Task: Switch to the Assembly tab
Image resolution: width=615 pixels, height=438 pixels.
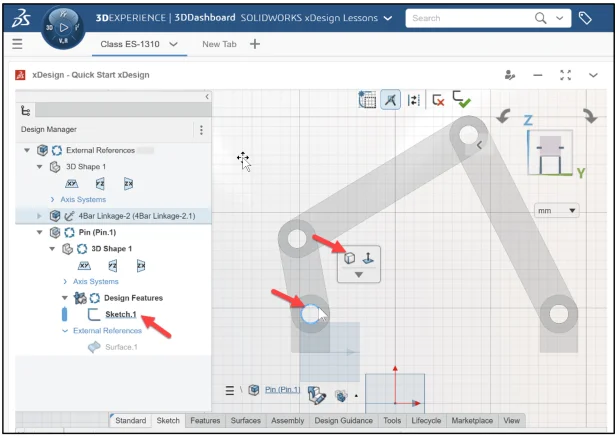Action: coord(287,421)
